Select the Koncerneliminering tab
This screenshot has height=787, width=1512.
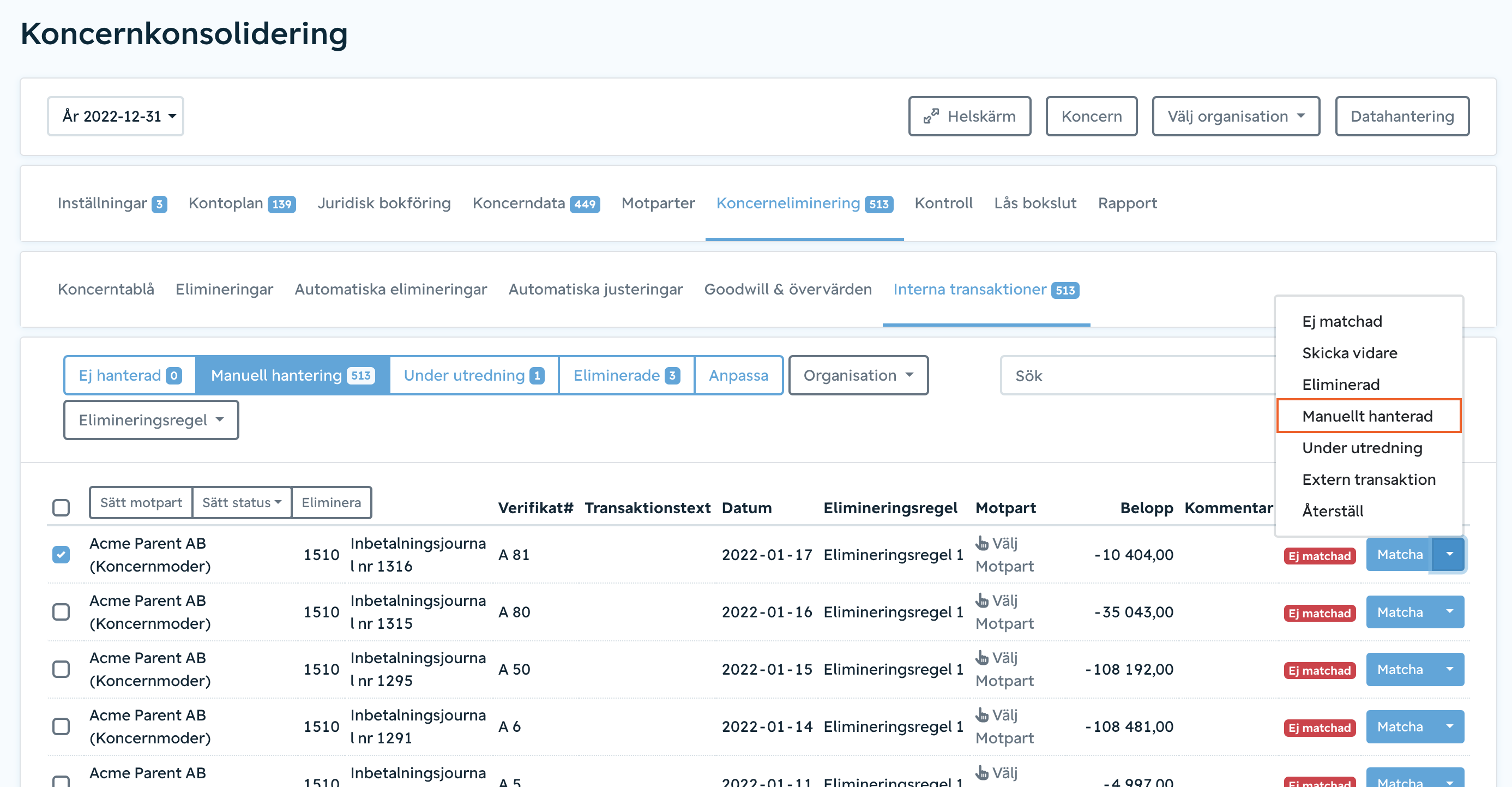(x=804, y=203)
